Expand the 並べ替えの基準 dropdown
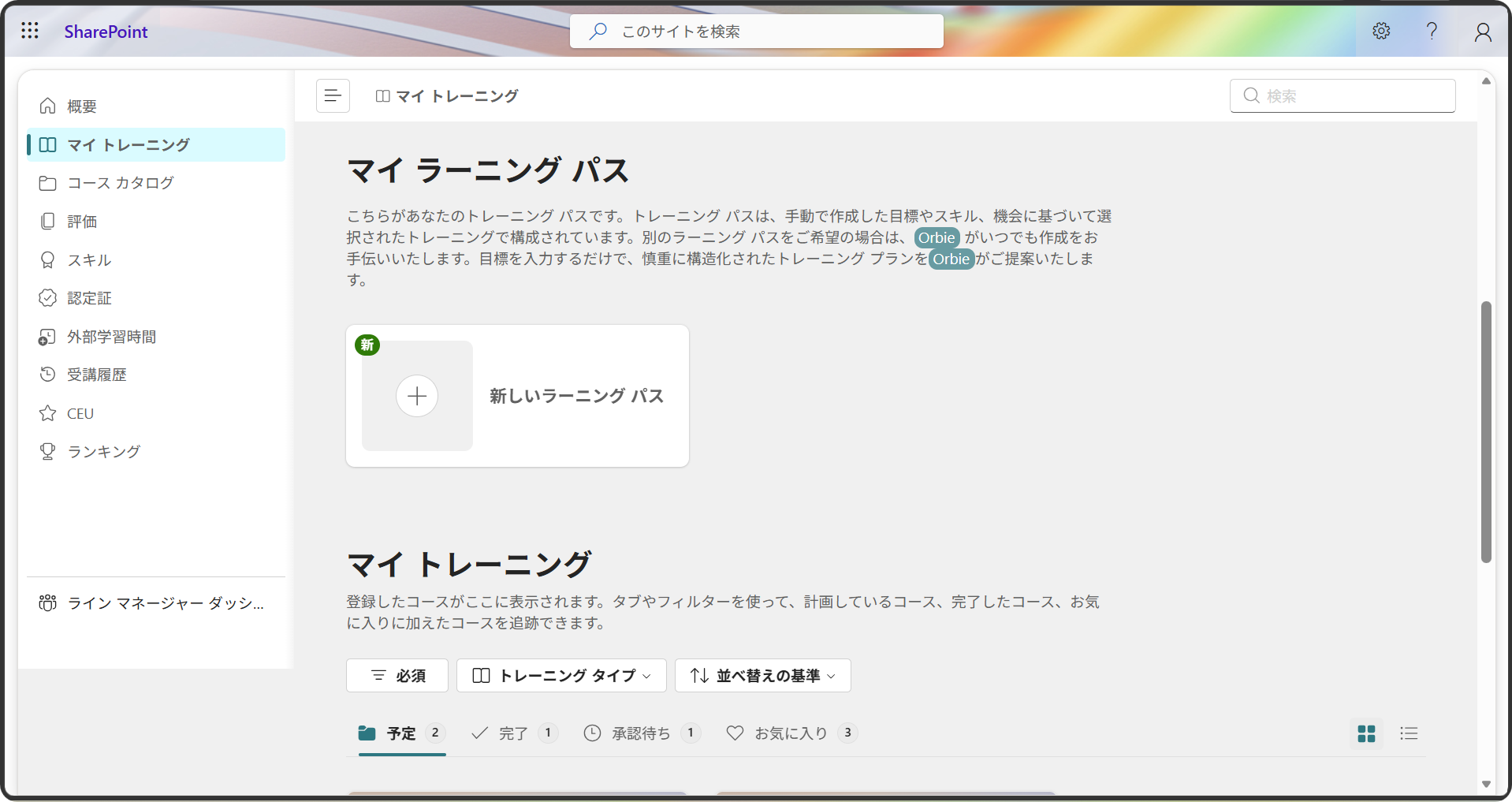This screenshot has width=1512, height=802. tap(763, 676)
